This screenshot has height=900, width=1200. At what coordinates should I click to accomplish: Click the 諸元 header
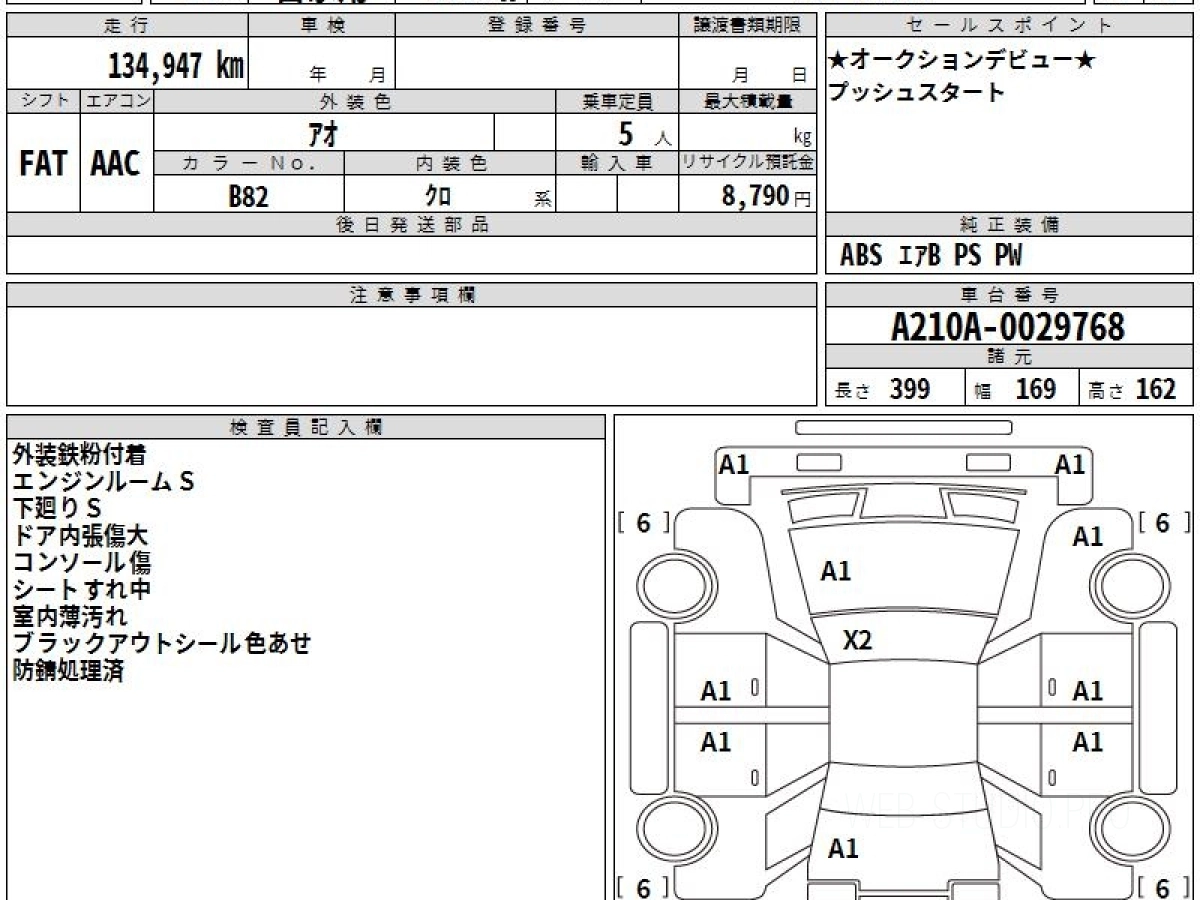click(1010, 357)
